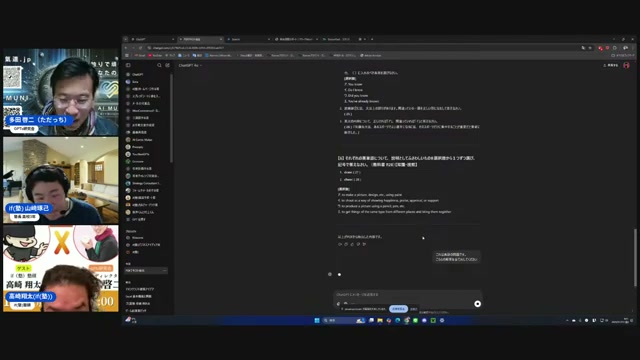Open the Strategy Consultant GPT

coord(146,183)
